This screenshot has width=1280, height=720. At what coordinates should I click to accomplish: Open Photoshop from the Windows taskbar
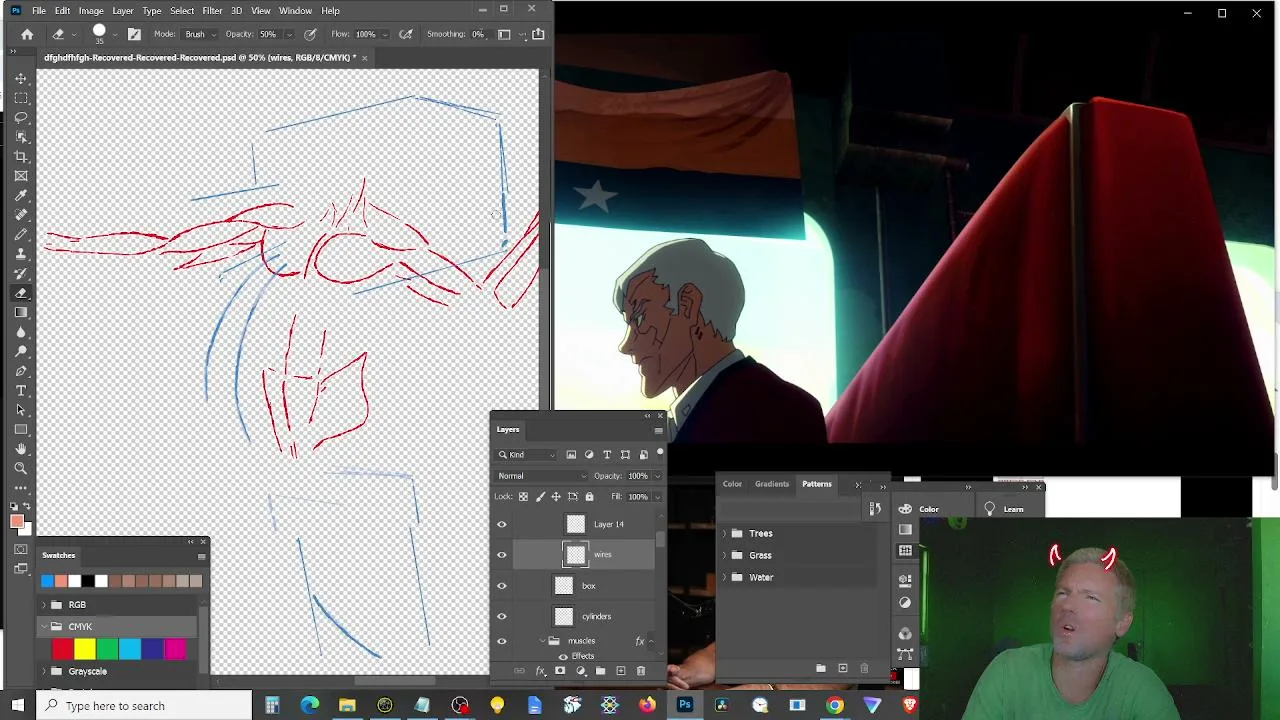coord(685,706)
